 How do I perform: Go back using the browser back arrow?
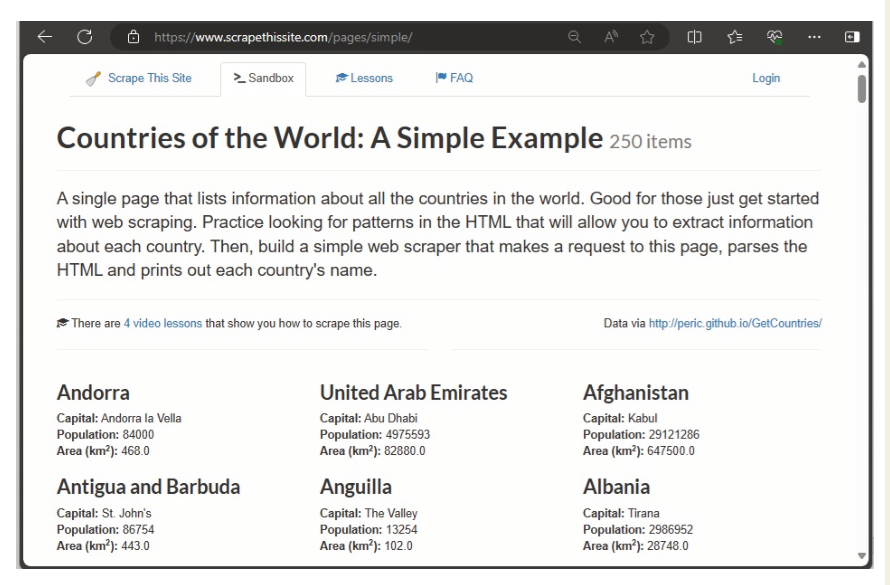point(45,37)
